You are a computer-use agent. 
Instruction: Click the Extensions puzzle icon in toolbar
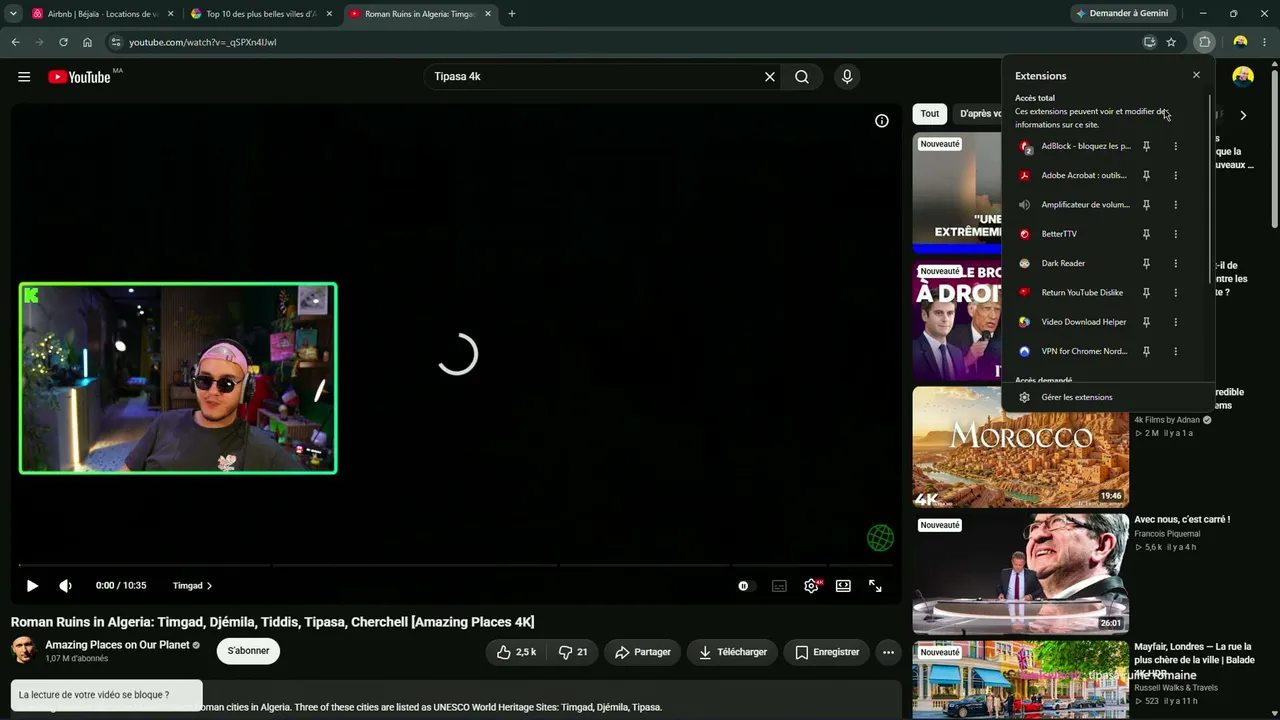(1204, 42)
